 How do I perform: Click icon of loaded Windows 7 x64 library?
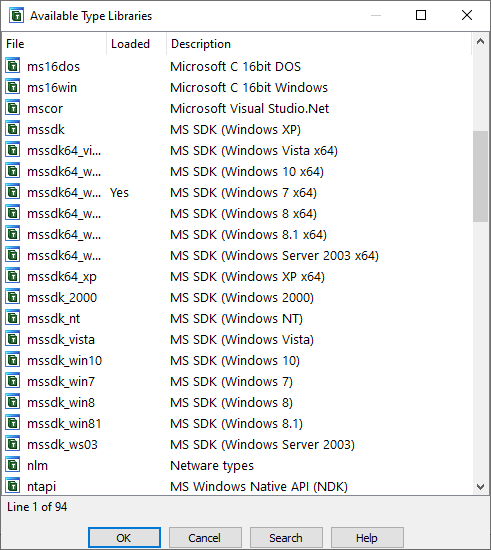click(13, 192)
